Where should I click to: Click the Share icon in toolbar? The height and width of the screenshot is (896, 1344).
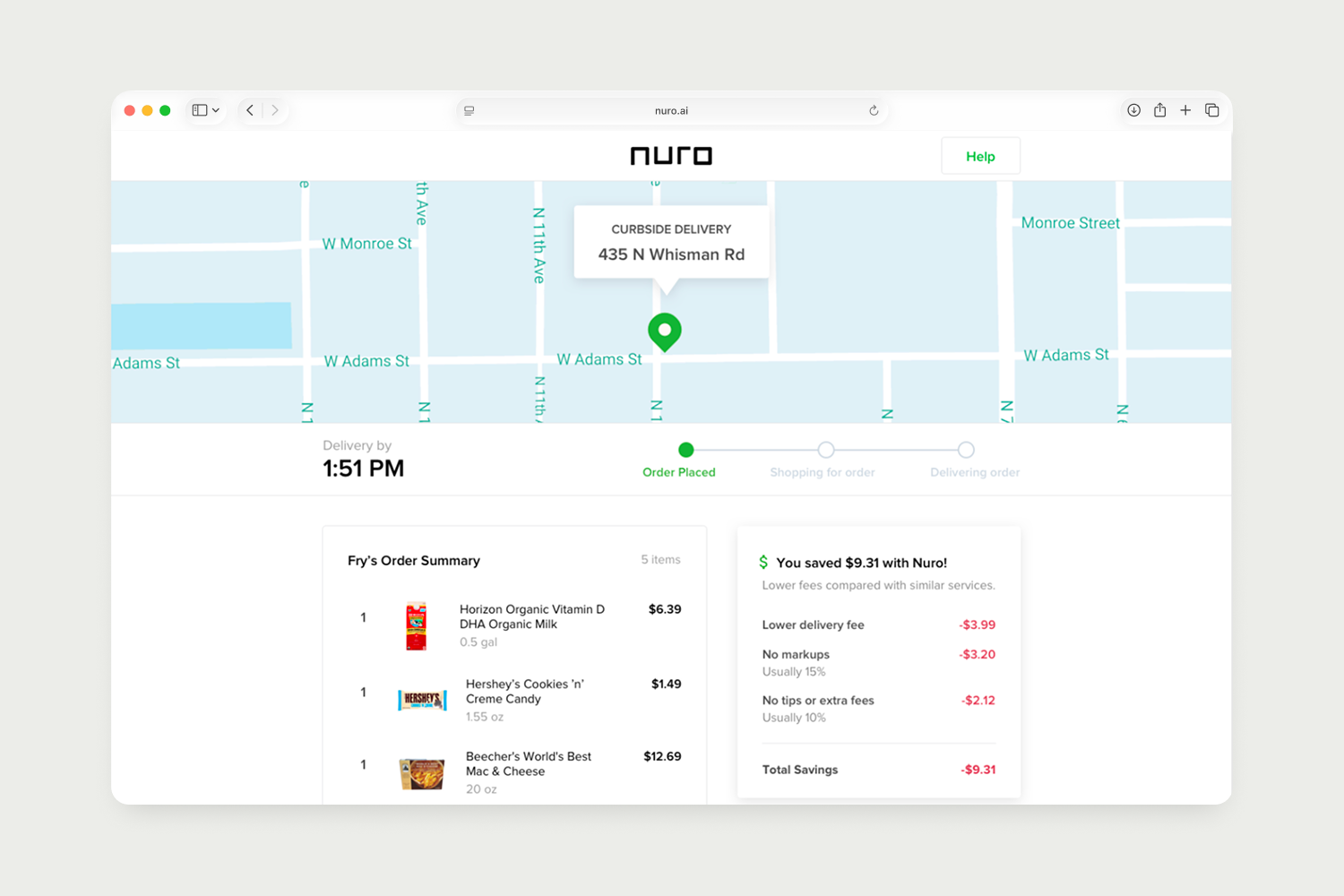pyautogui.click(x=1159, y=109)
